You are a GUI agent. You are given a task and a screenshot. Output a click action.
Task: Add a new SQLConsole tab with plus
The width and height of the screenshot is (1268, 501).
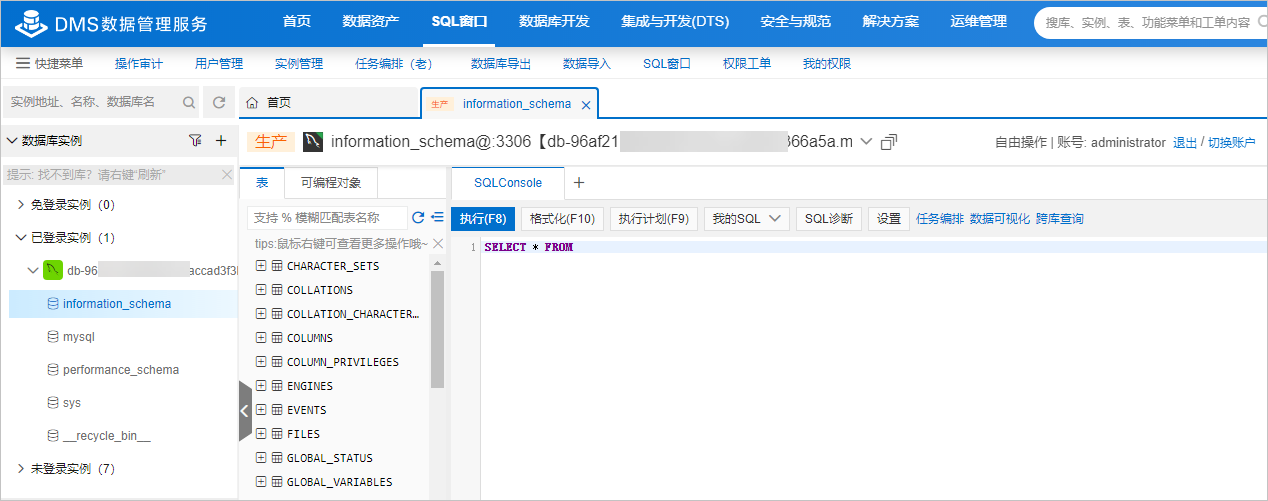point(578,183)
